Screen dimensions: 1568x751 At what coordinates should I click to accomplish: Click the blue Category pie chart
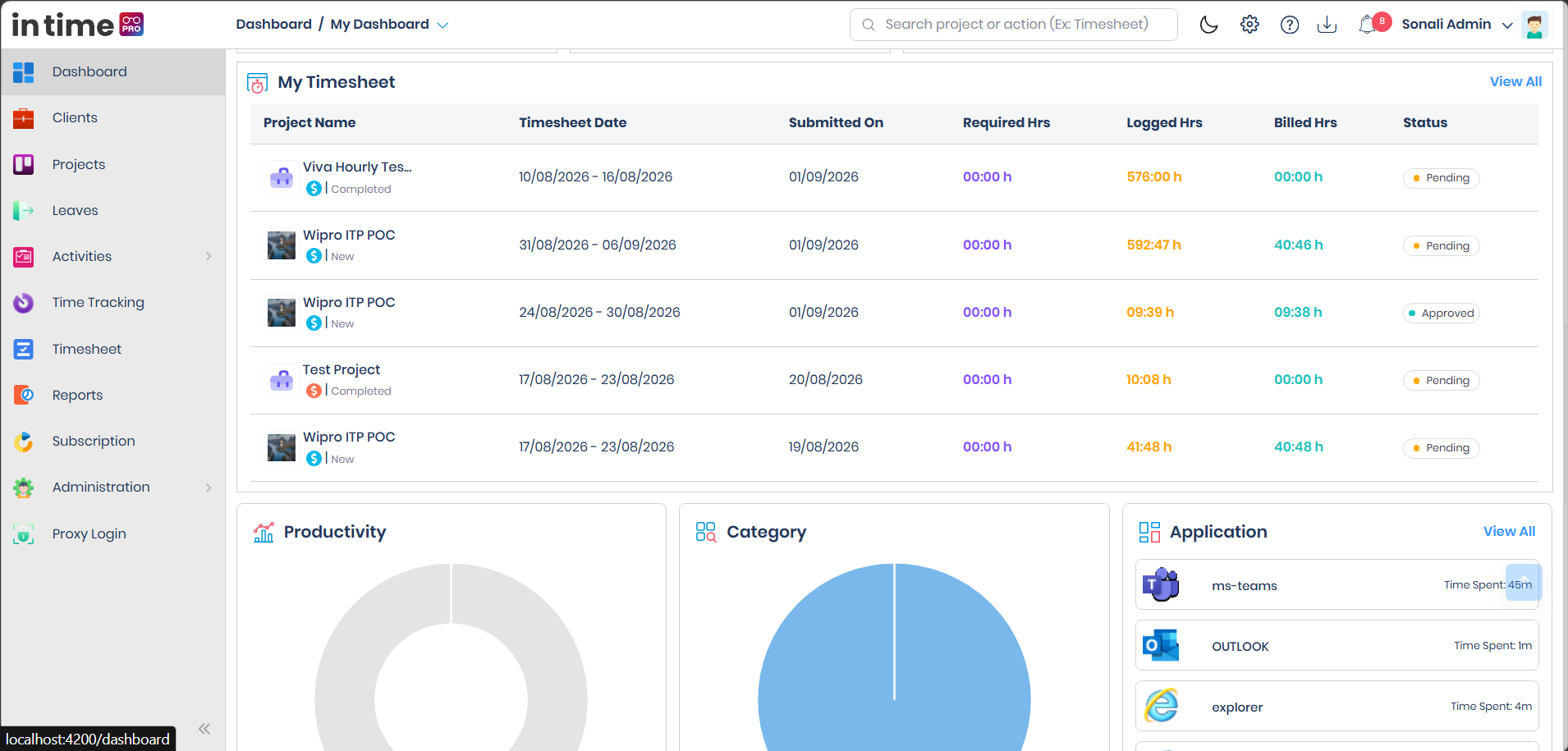point(894,657)
